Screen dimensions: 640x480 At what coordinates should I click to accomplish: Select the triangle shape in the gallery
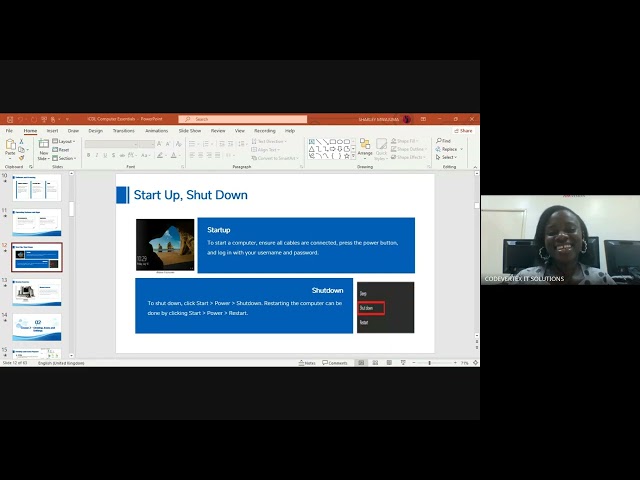(x=312, y=149)
